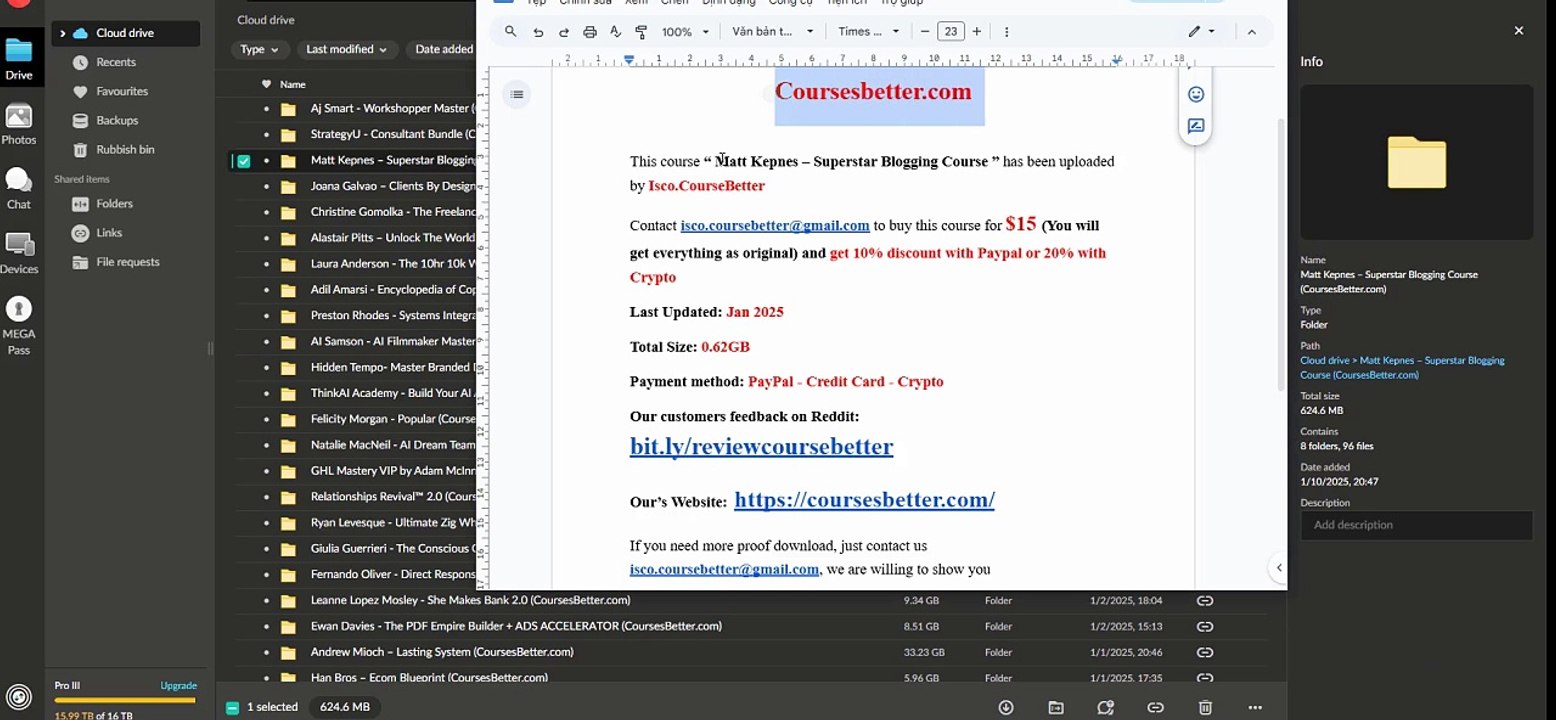The height and width of the screenshot is (720, 1556).
Task: Open the Photos section in the MEGA sidebar
Action: [19, 125]
